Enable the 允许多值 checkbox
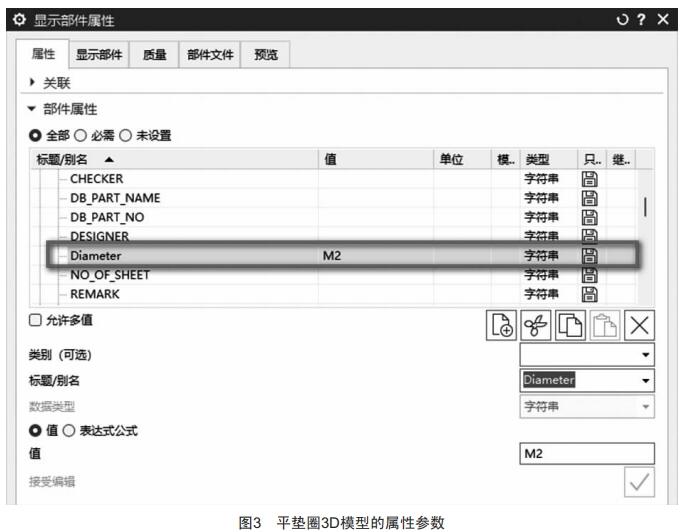Viewport: 684px width, 532px height. (35, 320)
